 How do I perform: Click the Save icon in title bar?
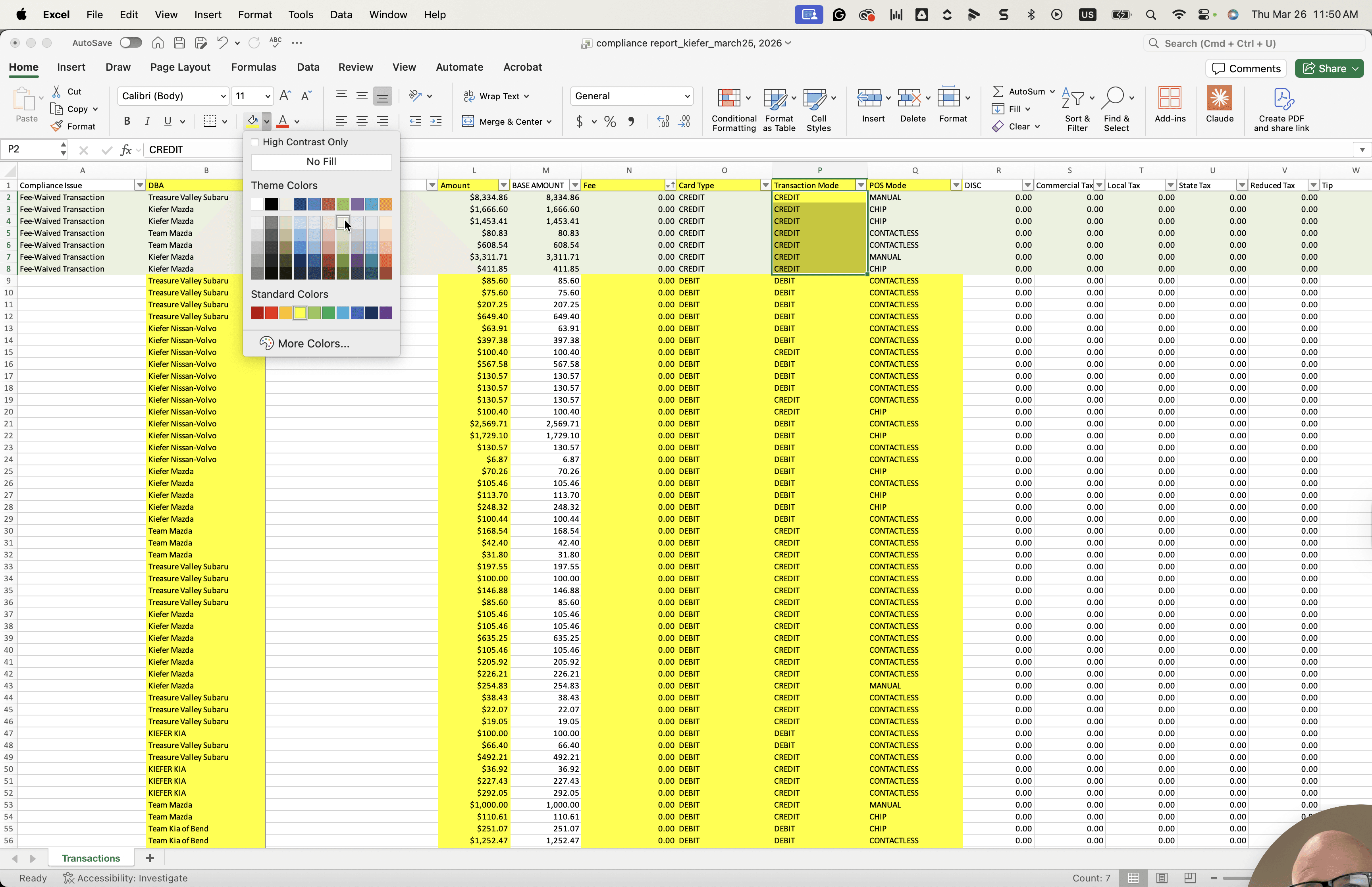(x=179, y=42)
